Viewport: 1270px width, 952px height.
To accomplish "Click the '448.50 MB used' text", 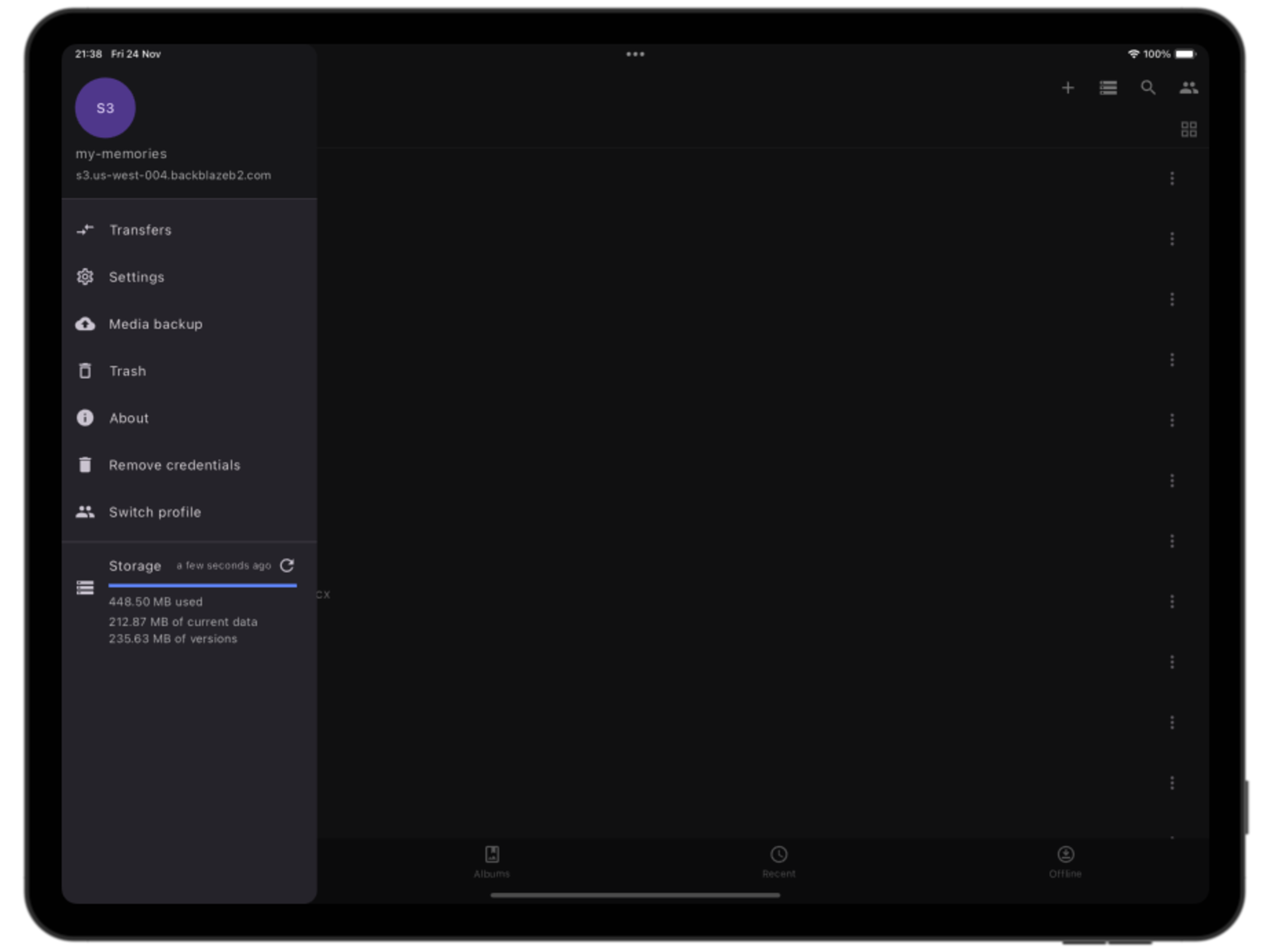I will click(156, 602).
